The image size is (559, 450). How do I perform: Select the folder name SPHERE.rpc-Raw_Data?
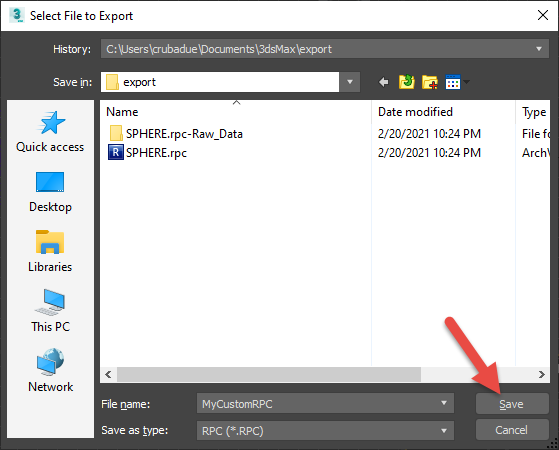pos(184,134)
